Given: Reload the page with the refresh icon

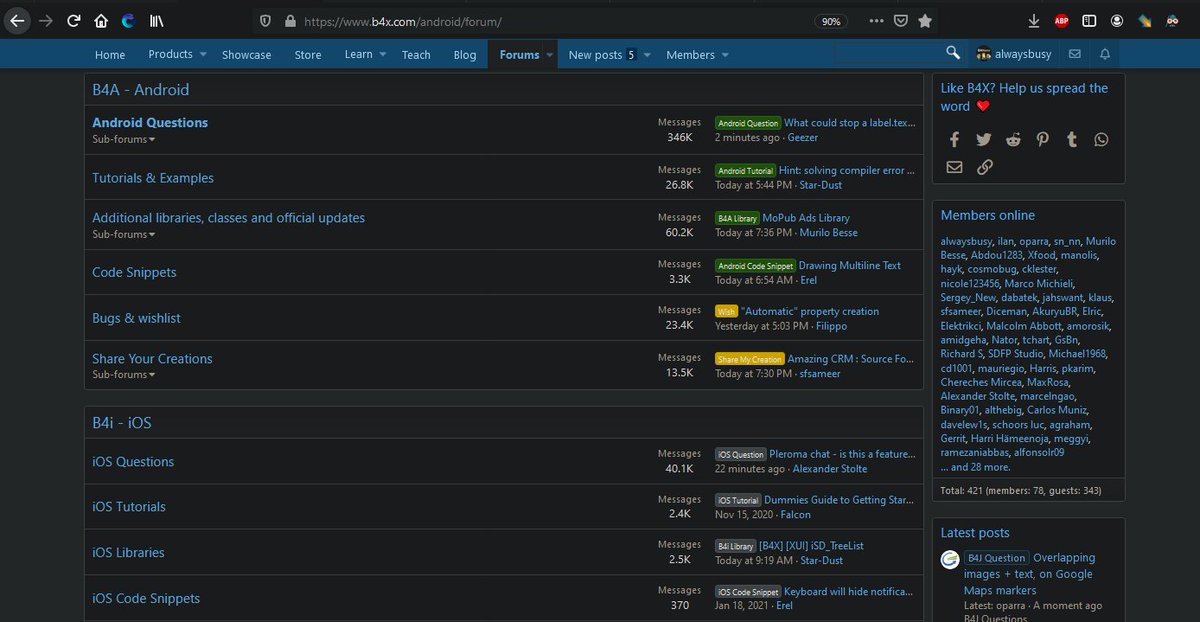Looking at the screenshot, I should coord(74,20).
